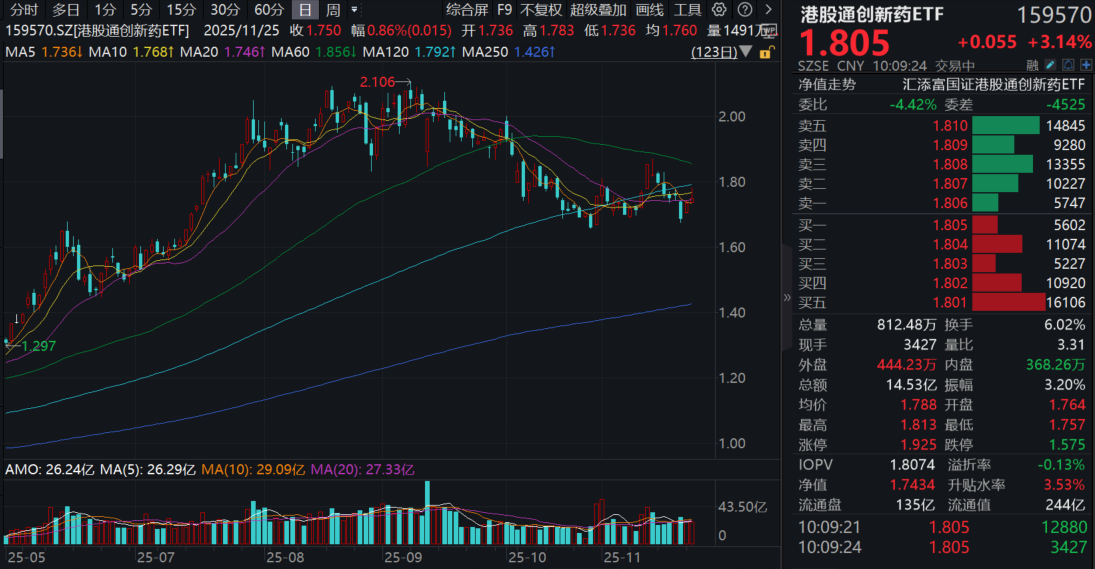
Task: Enable 画线 drawing mode
Action: [x=649, y=10]
